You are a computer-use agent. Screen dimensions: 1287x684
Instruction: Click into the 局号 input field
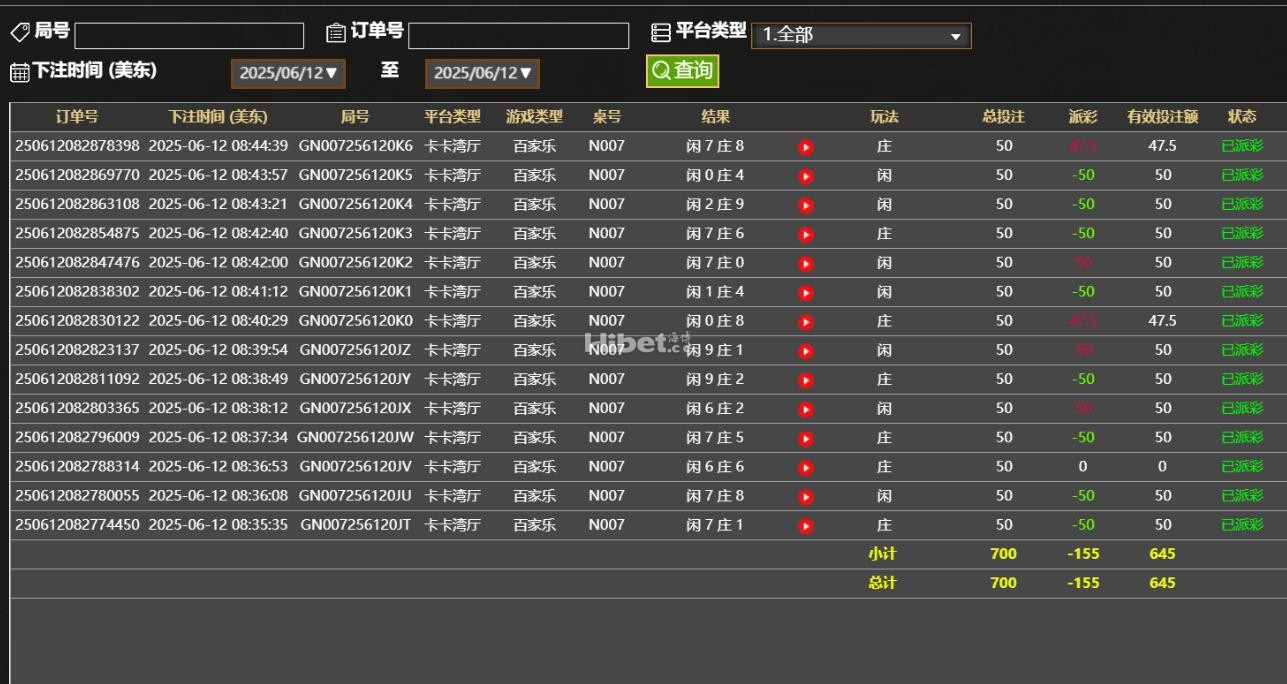point(189,36)
